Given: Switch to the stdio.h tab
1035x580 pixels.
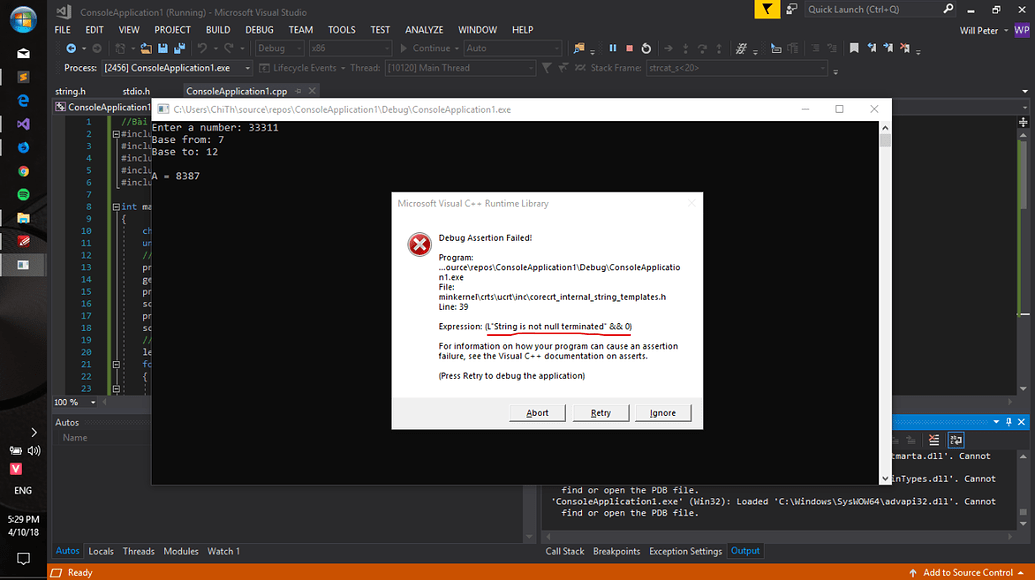Looking at the screenshot, I should [x=136, y=91].
